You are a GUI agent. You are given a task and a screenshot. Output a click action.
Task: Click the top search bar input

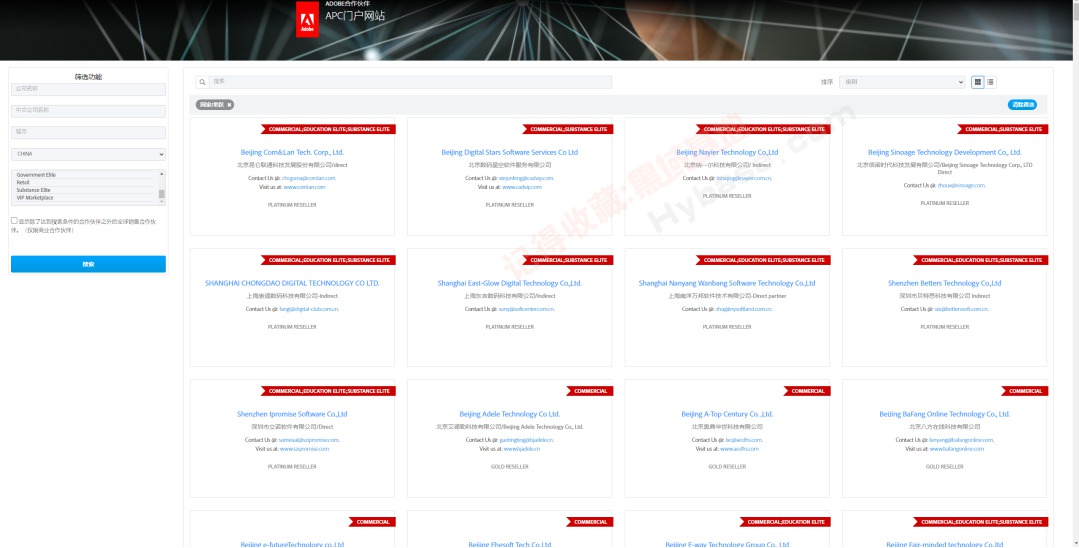pos(410,82)
